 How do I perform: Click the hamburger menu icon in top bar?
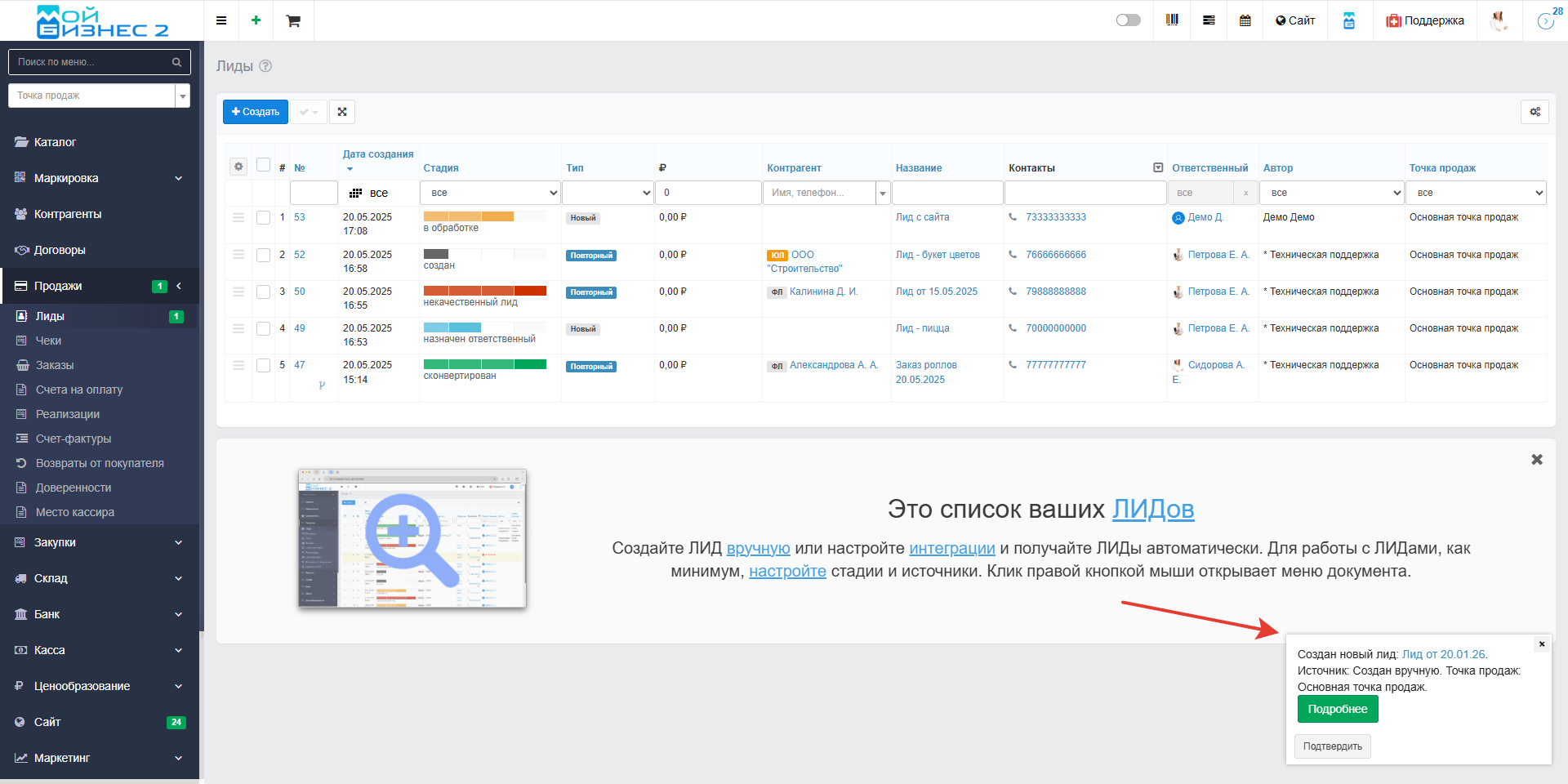pos(221,20)
